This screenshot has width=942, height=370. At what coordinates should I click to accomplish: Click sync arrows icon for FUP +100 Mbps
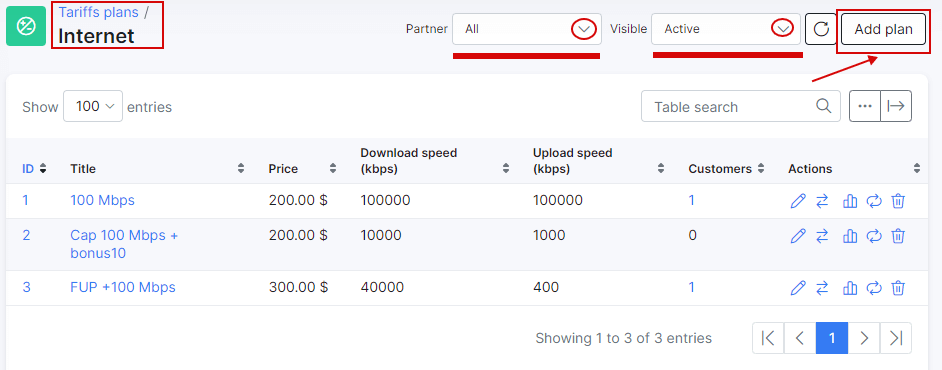pyautogui.click(x=874, y=288)
